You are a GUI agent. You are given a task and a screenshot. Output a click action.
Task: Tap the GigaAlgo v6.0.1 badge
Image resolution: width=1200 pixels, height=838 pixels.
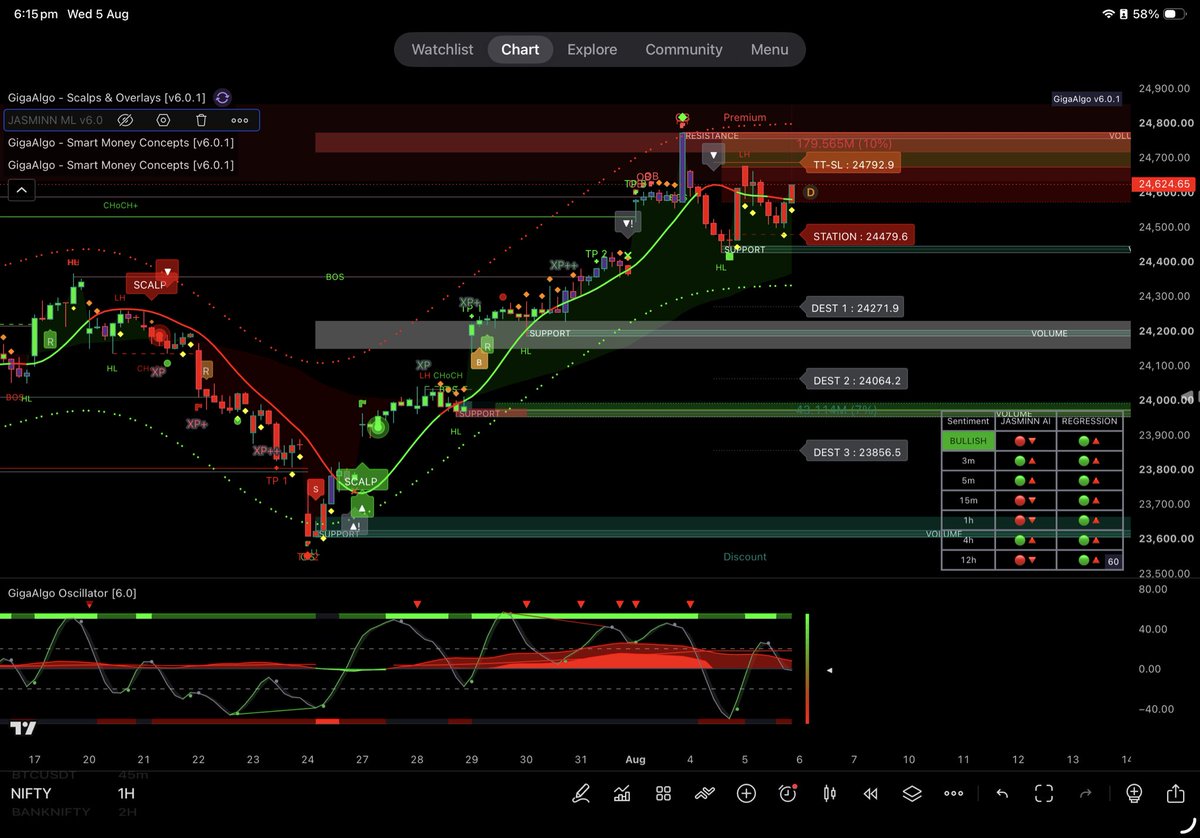click(1087, 99)
